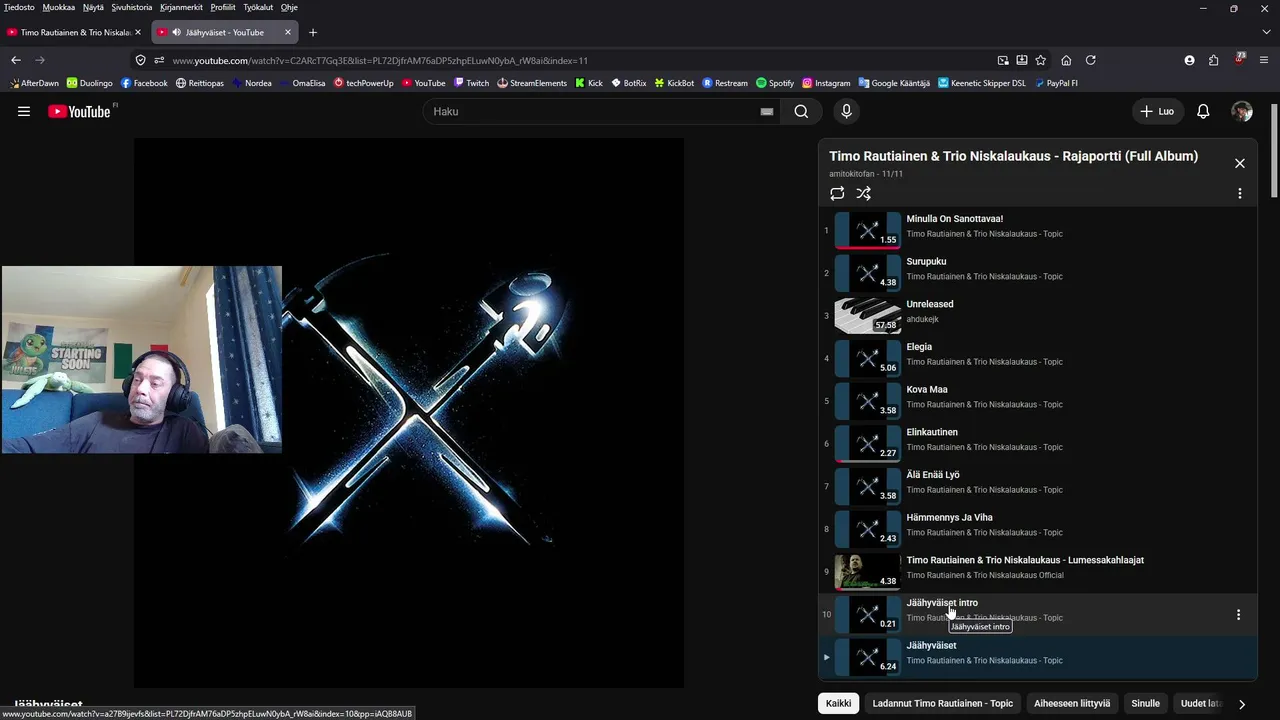The image size is (1280, 720).
Task: Open the Duolingo bookmark
Action: pos(90,83)
